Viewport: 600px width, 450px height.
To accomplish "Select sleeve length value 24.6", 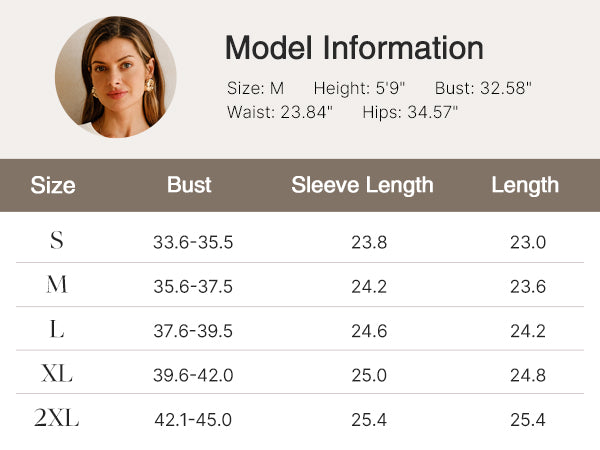I will pos(369,331).
